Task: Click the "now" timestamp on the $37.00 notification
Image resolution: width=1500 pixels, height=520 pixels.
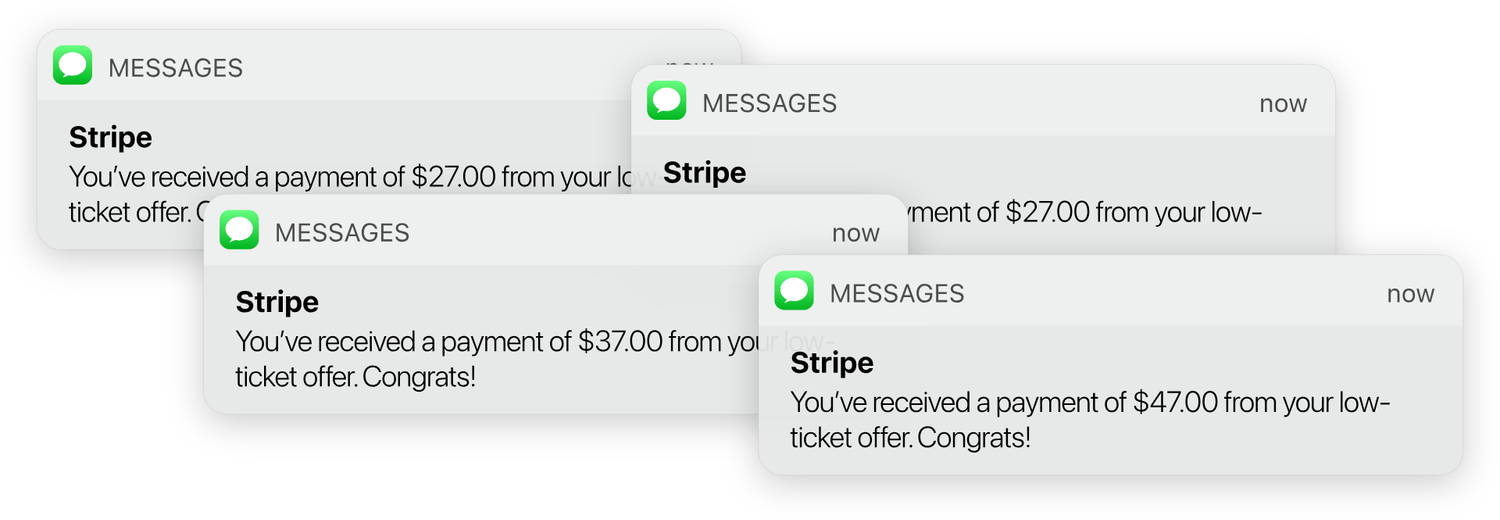Action: (x=855, y=233)
